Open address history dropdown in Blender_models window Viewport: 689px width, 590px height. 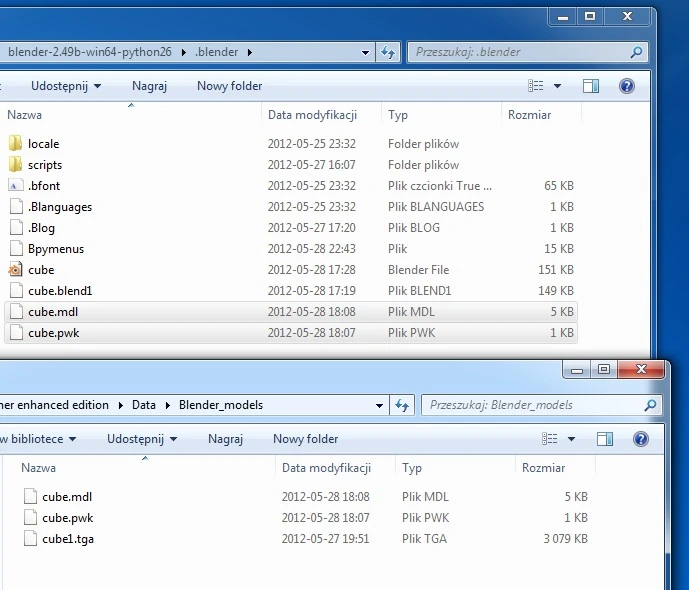pos(379,405)
